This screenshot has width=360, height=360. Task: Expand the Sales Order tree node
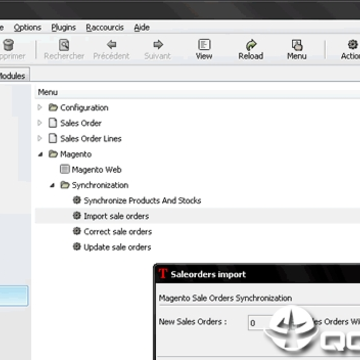[x=40, y=123]
